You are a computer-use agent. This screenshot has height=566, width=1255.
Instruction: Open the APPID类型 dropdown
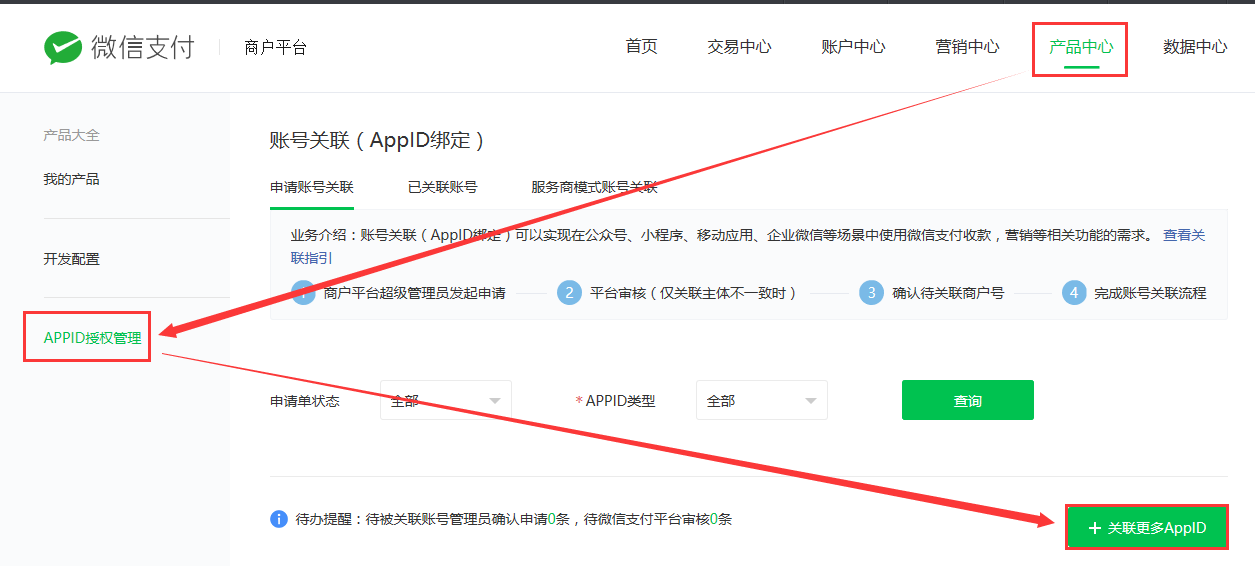762,400
